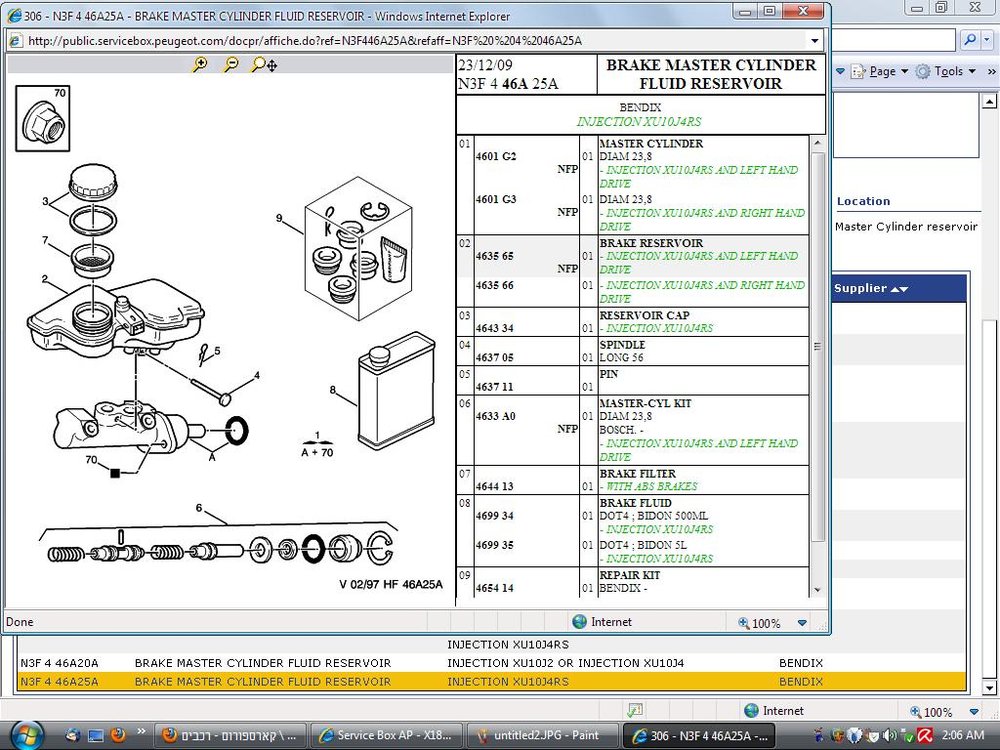The height and width of the screenshot is (750, 1000).
Task: Click the background pane scroll up arrow
Action: pyautogui.click(x=989, y=101)
